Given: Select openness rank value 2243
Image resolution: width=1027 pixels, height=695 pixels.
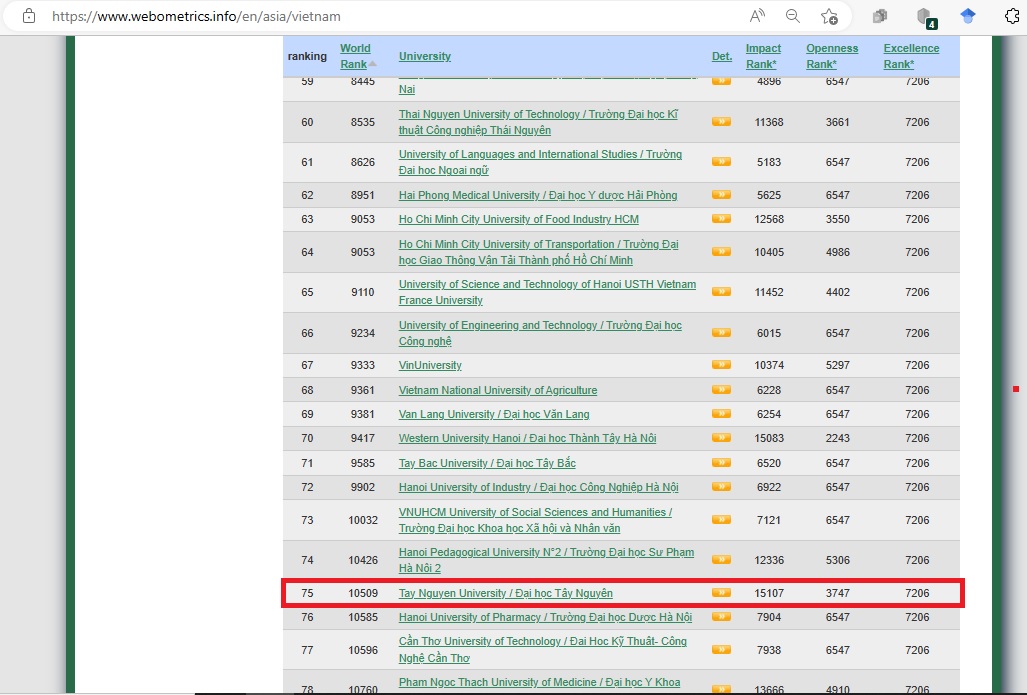Looking at the screenshot, I should [838, 438].
